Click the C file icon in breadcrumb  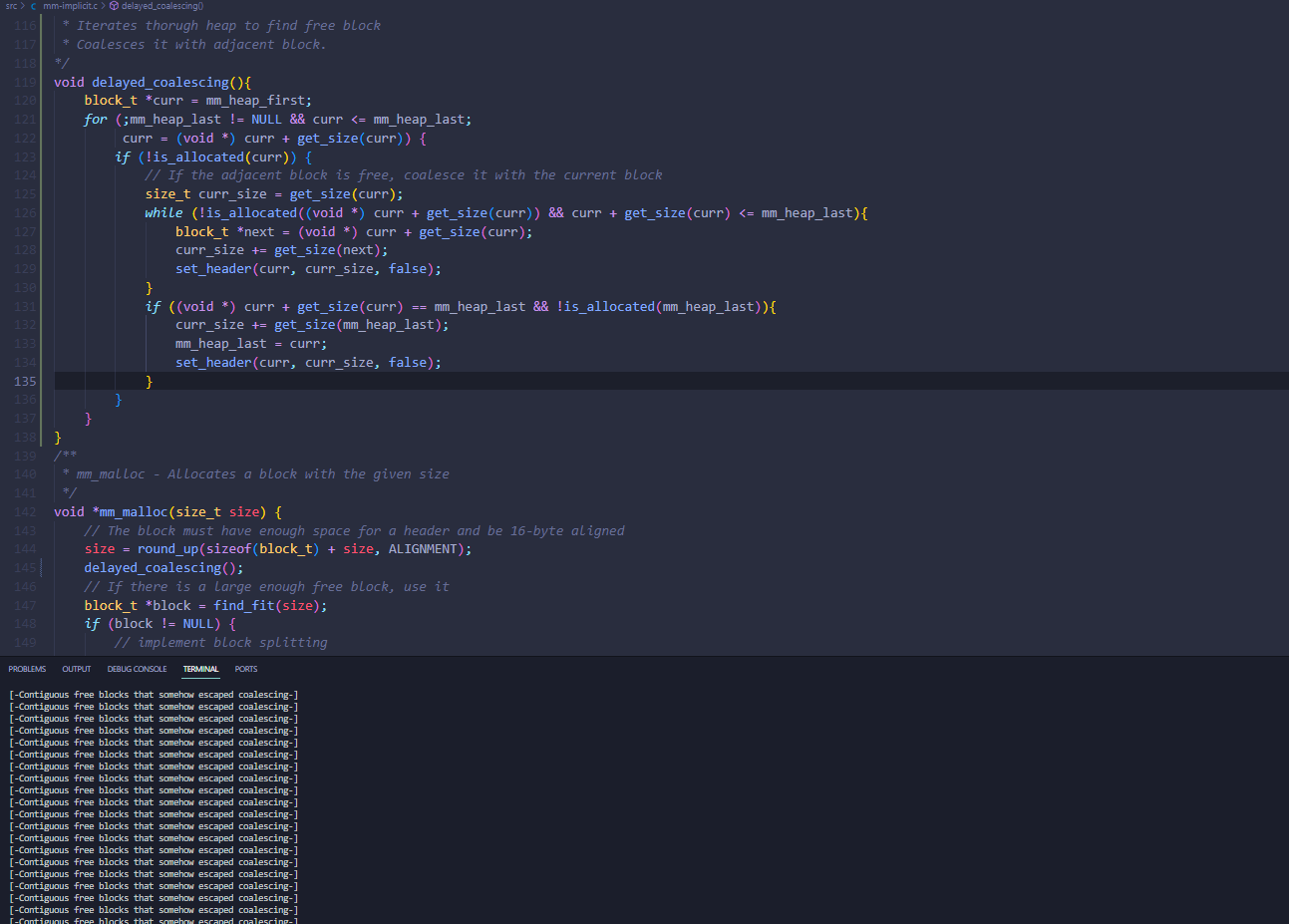[x=33, y=6]
